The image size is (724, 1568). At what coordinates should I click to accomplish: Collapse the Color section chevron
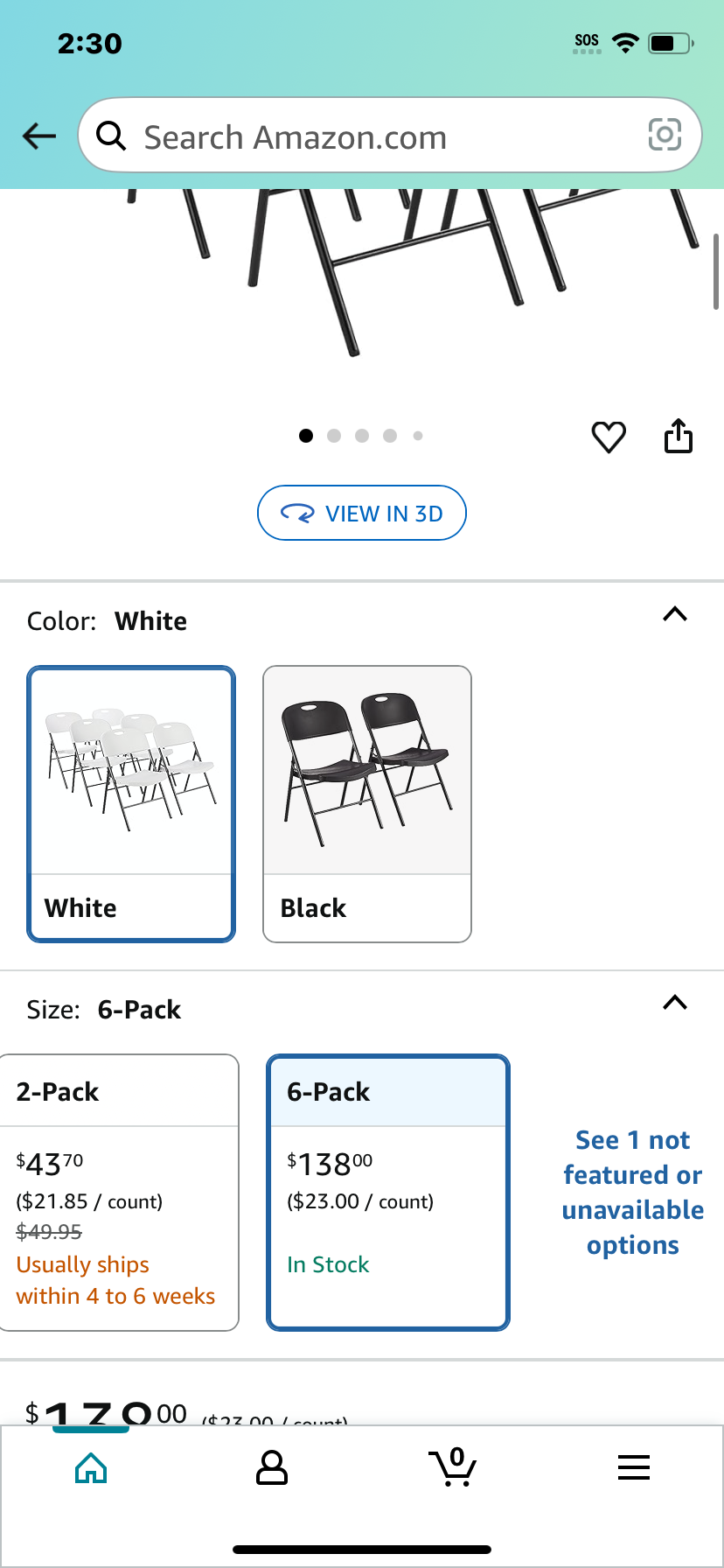[x=675, y=614]
